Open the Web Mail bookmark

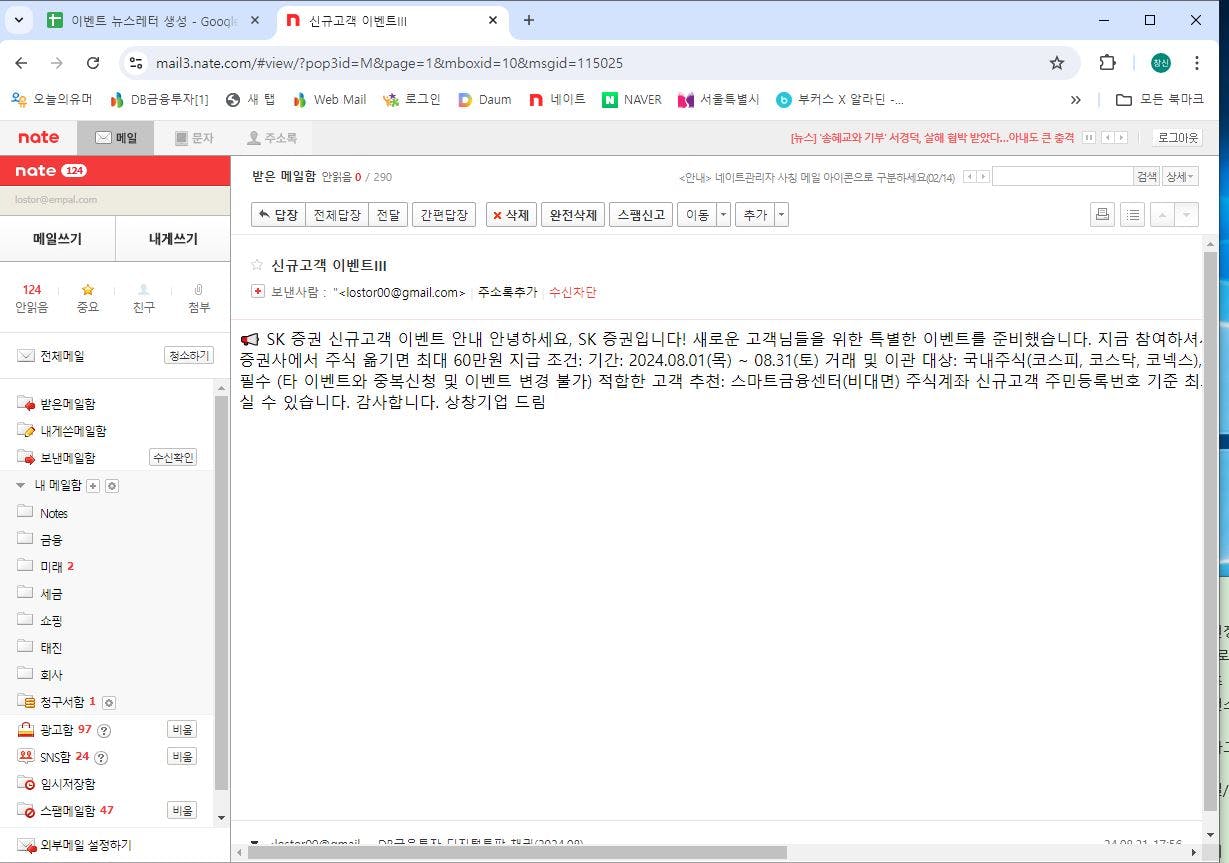(329, 99)
